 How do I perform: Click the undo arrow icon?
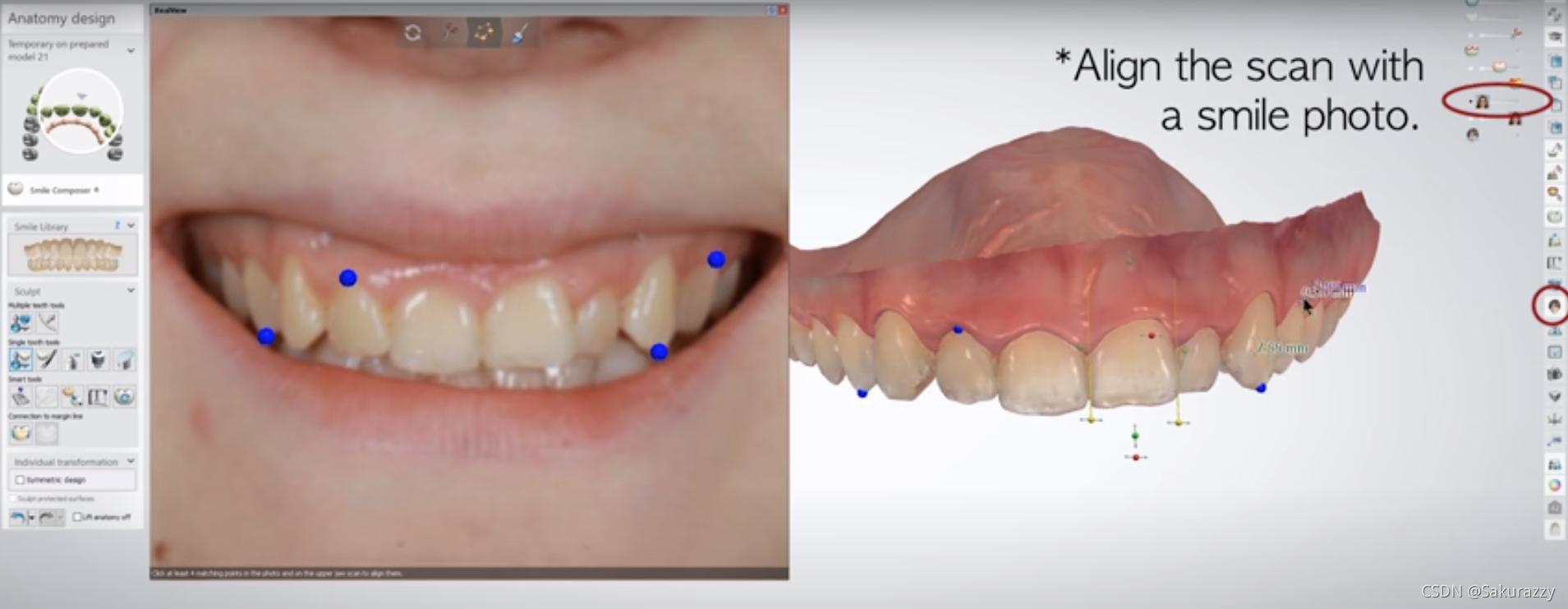coord(17,517)
